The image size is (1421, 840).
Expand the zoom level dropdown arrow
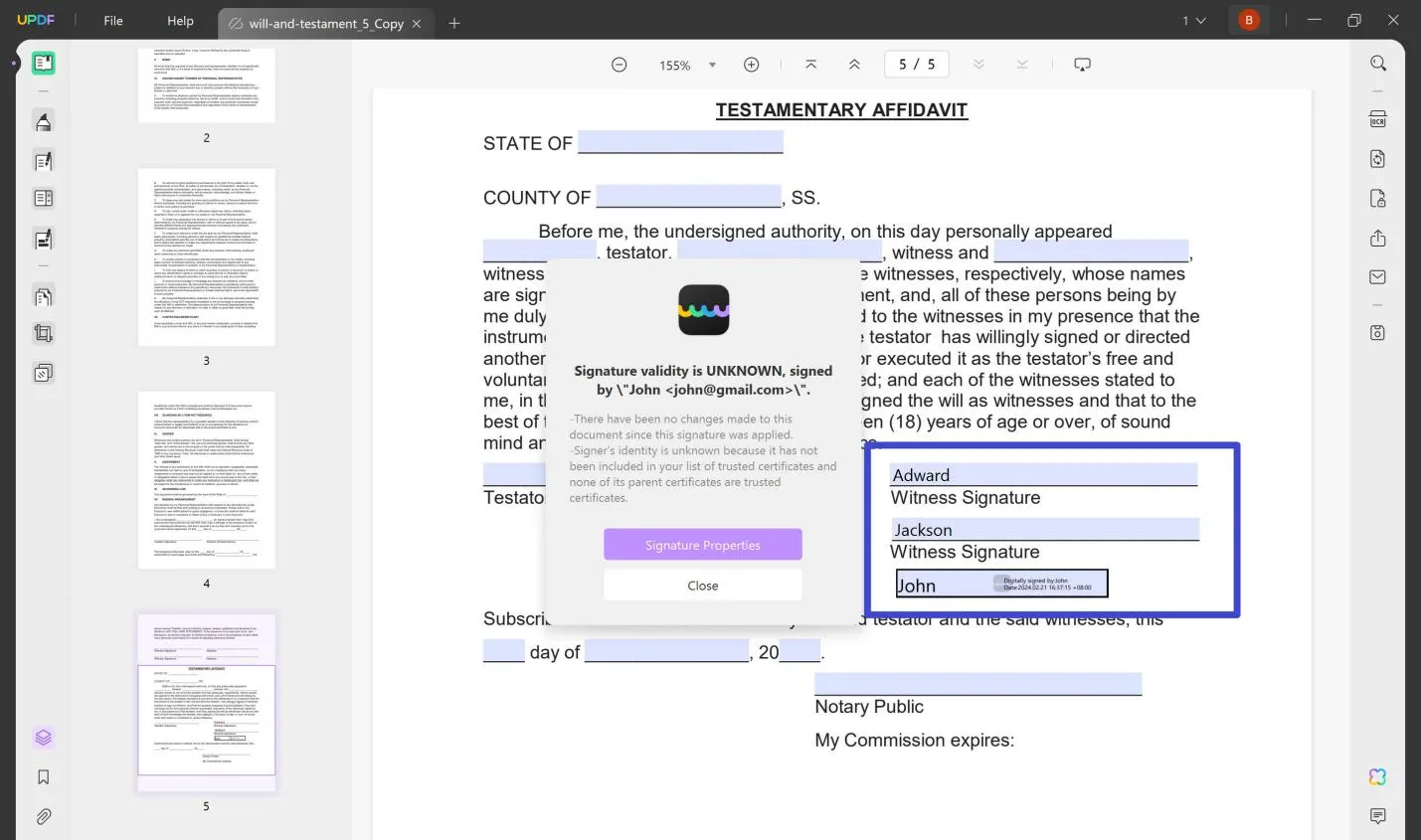[712, 66]
